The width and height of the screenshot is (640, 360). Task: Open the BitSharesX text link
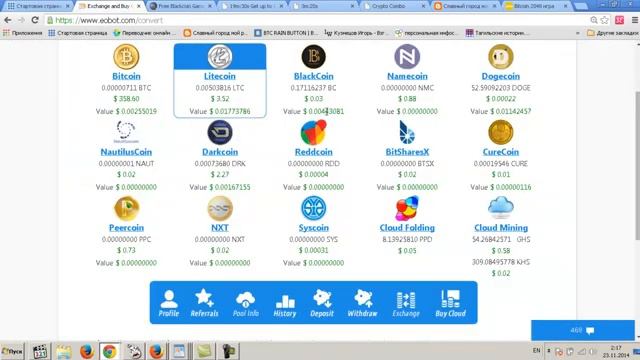[x=407, y=152]
